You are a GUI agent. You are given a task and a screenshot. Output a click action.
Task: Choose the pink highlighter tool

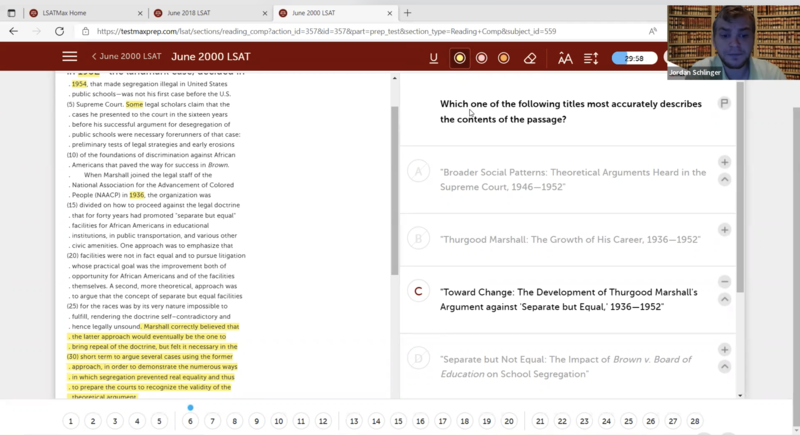(481, 58)
